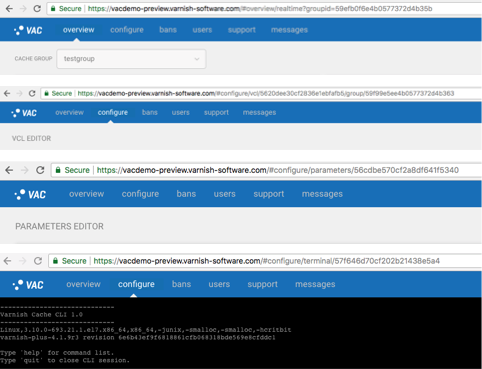
Task: Switch to configure above the CLI terminal
Action: tap(136, 284)
